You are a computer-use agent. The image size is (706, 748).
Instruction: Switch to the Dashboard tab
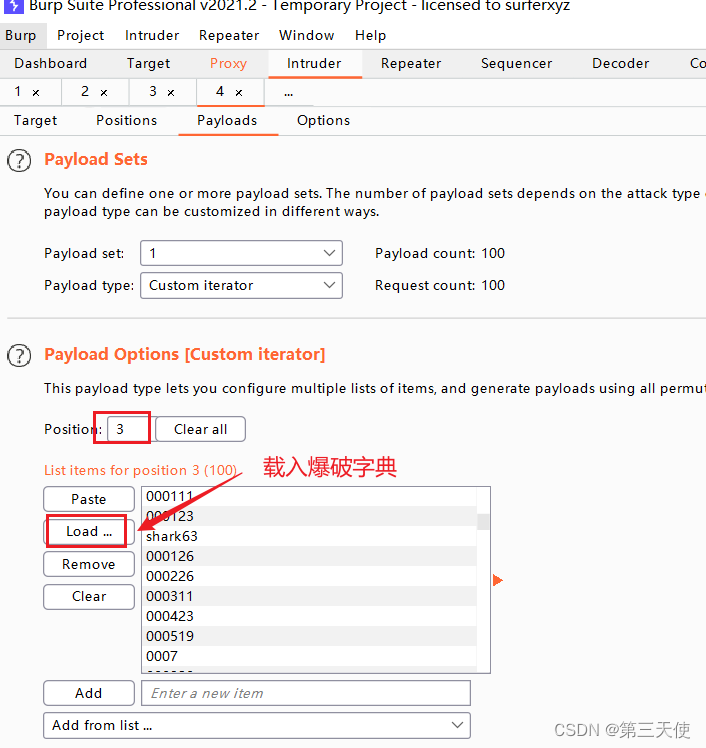51,63
